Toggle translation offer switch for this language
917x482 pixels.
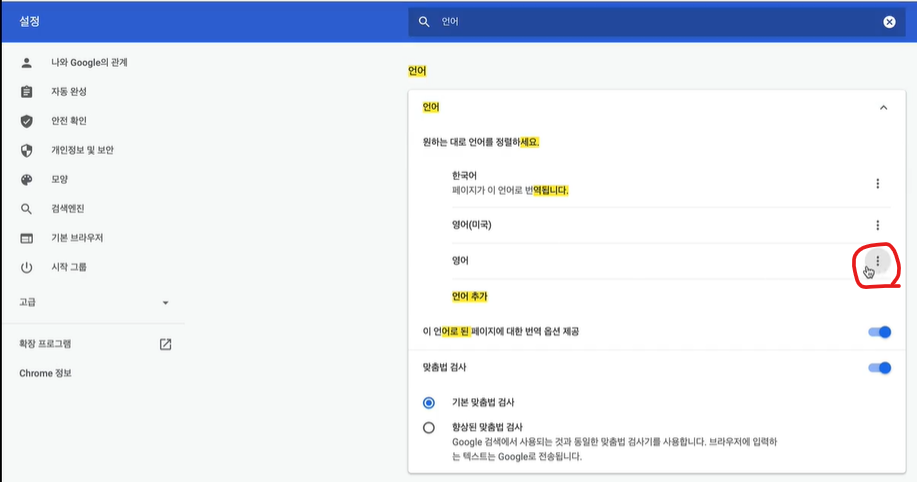coord(880,332)
